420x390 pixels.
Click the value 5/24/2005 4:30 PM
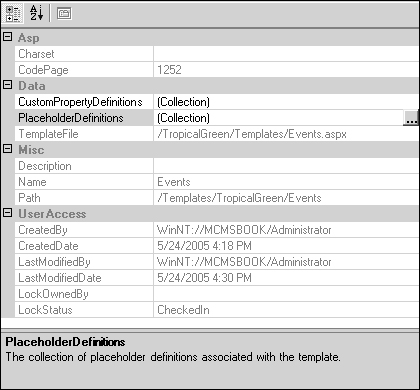(x=204, y=278)
